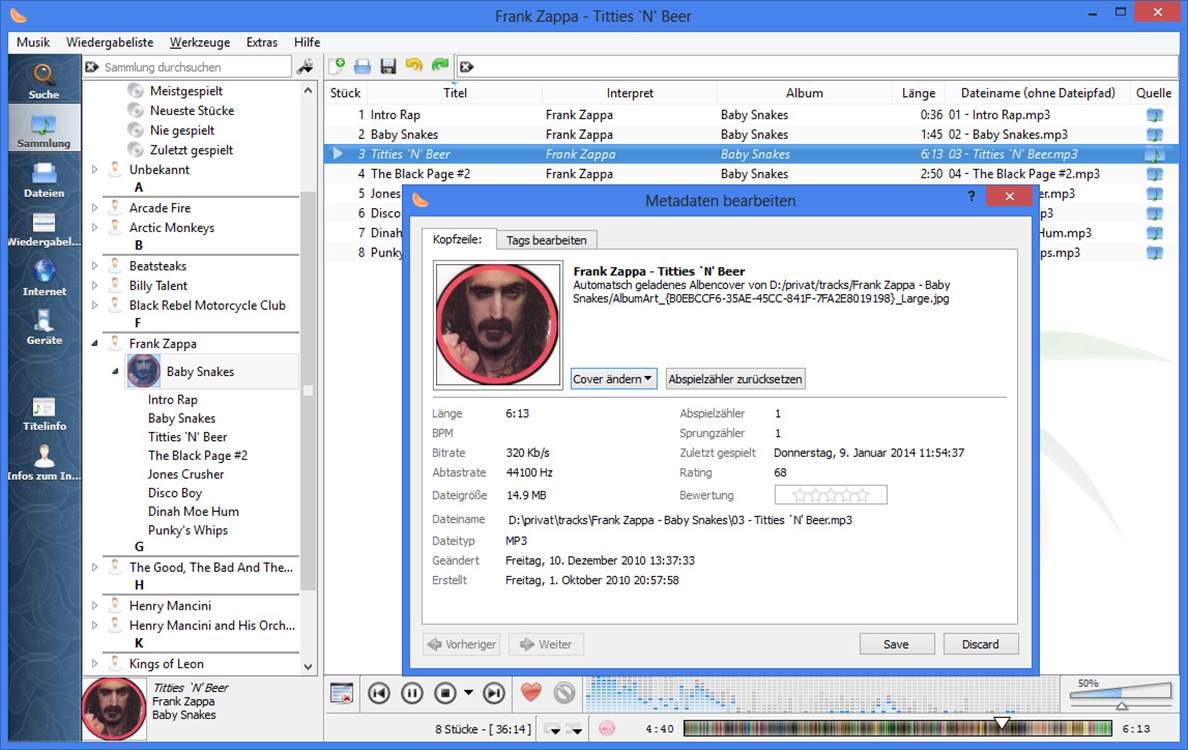The image size is (1188, 750).
Task: Select the Sammlung sidebar icon
Action: tap(43, 129)
